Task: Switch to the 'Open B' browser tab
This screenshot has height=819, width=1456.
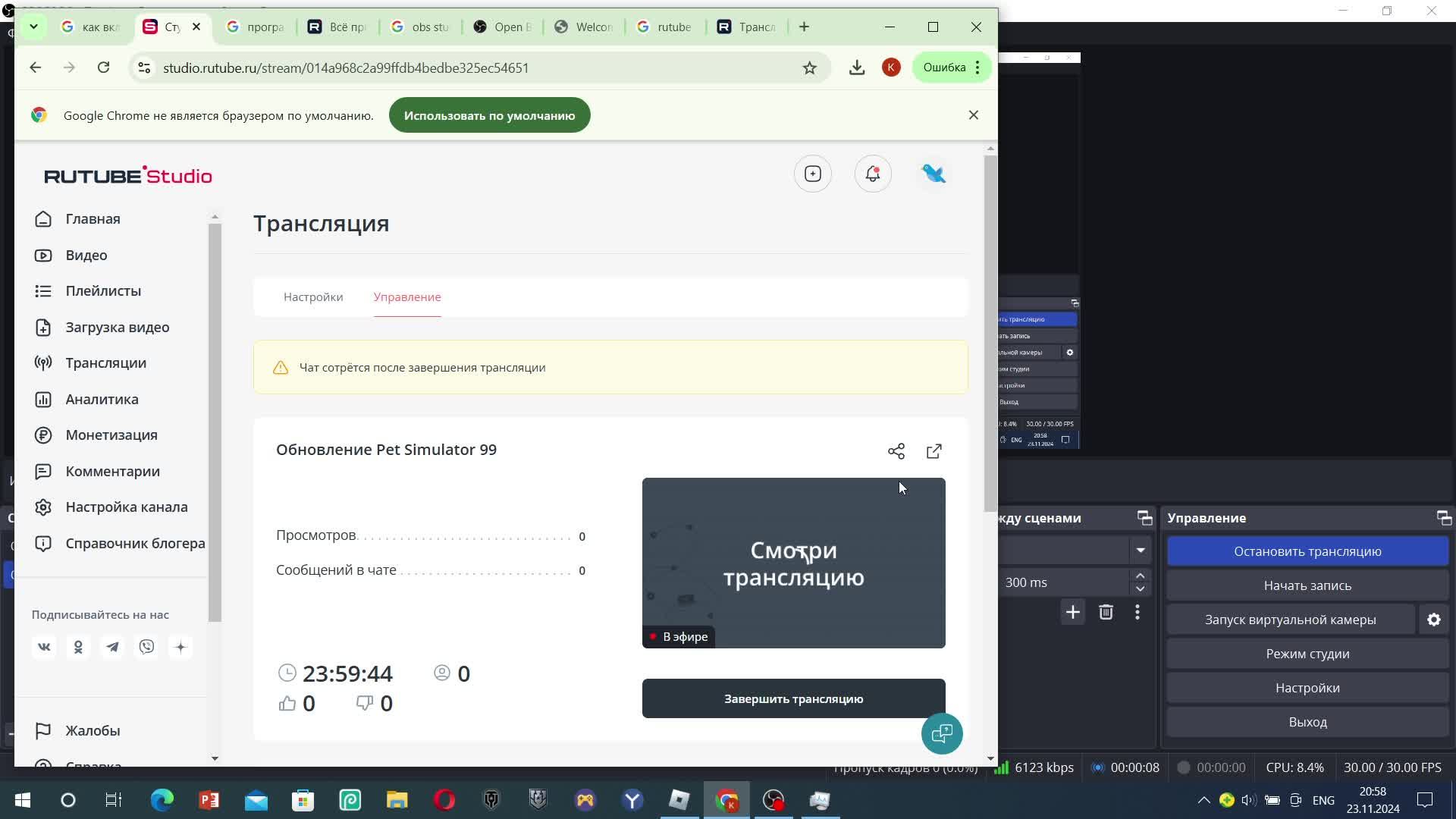Action: click(x=504, y=27)
